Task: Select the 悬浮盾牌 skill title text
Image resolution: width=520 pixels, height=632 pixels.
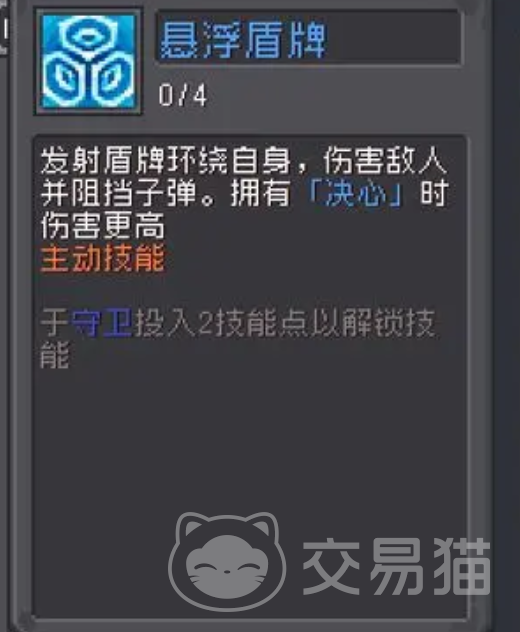Action: pyautogui.click(x=243, y=40)
